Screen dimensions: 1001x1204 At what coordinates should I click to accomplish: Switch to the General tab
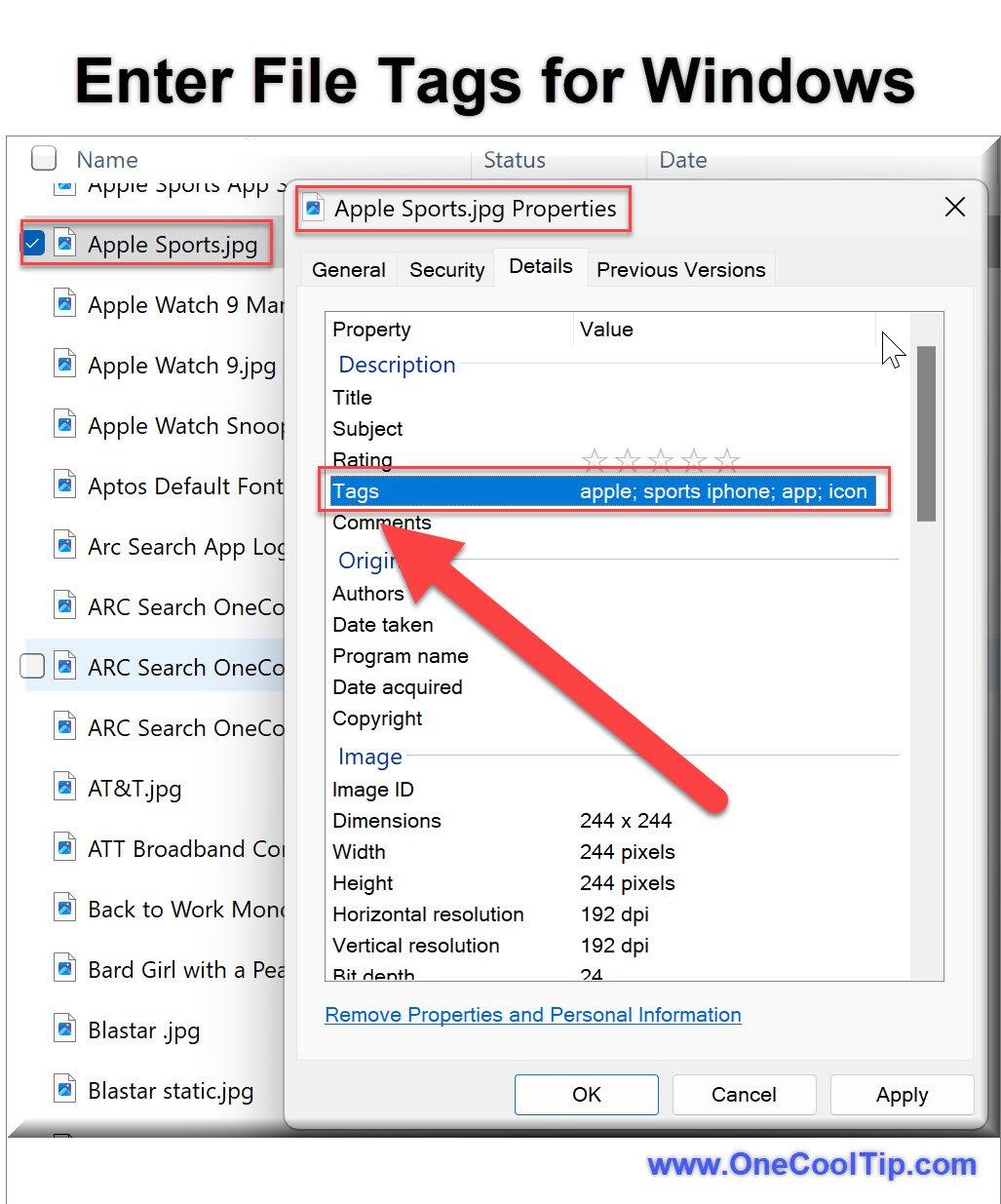coord(348,270)
